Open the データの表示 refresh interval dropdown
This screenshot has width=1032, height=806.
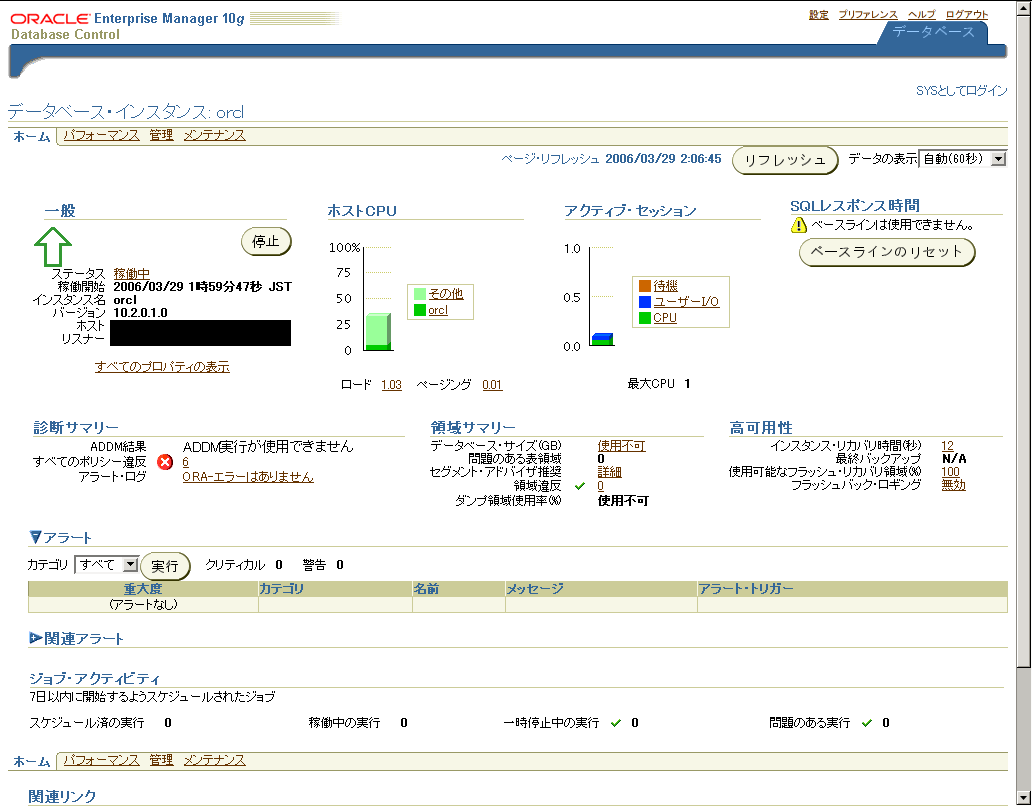[963, 159]
